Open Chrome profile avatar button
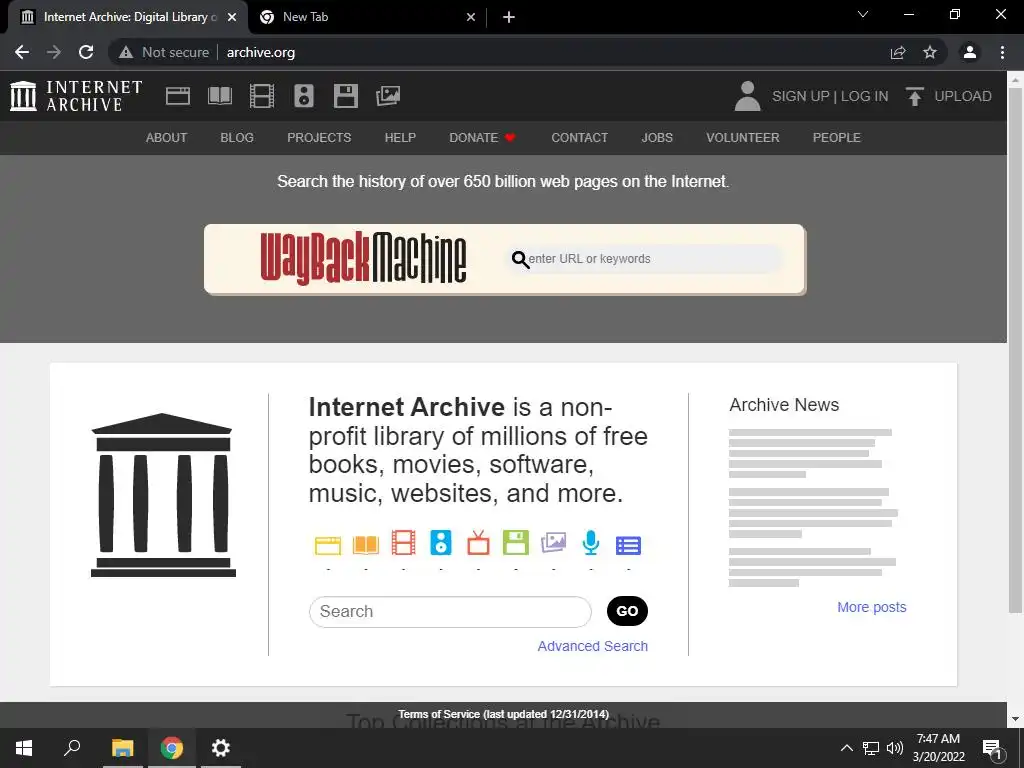 (x=970, y=52)
